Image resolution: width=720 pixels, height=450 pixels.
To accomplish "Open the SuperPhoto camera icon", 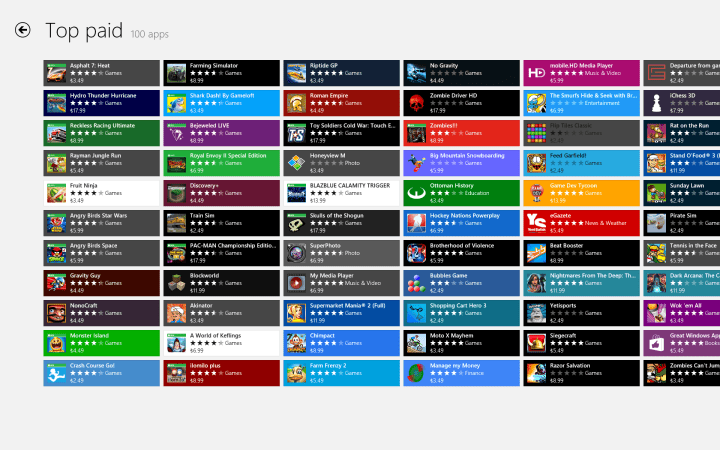I will click(x=297, y=253).
